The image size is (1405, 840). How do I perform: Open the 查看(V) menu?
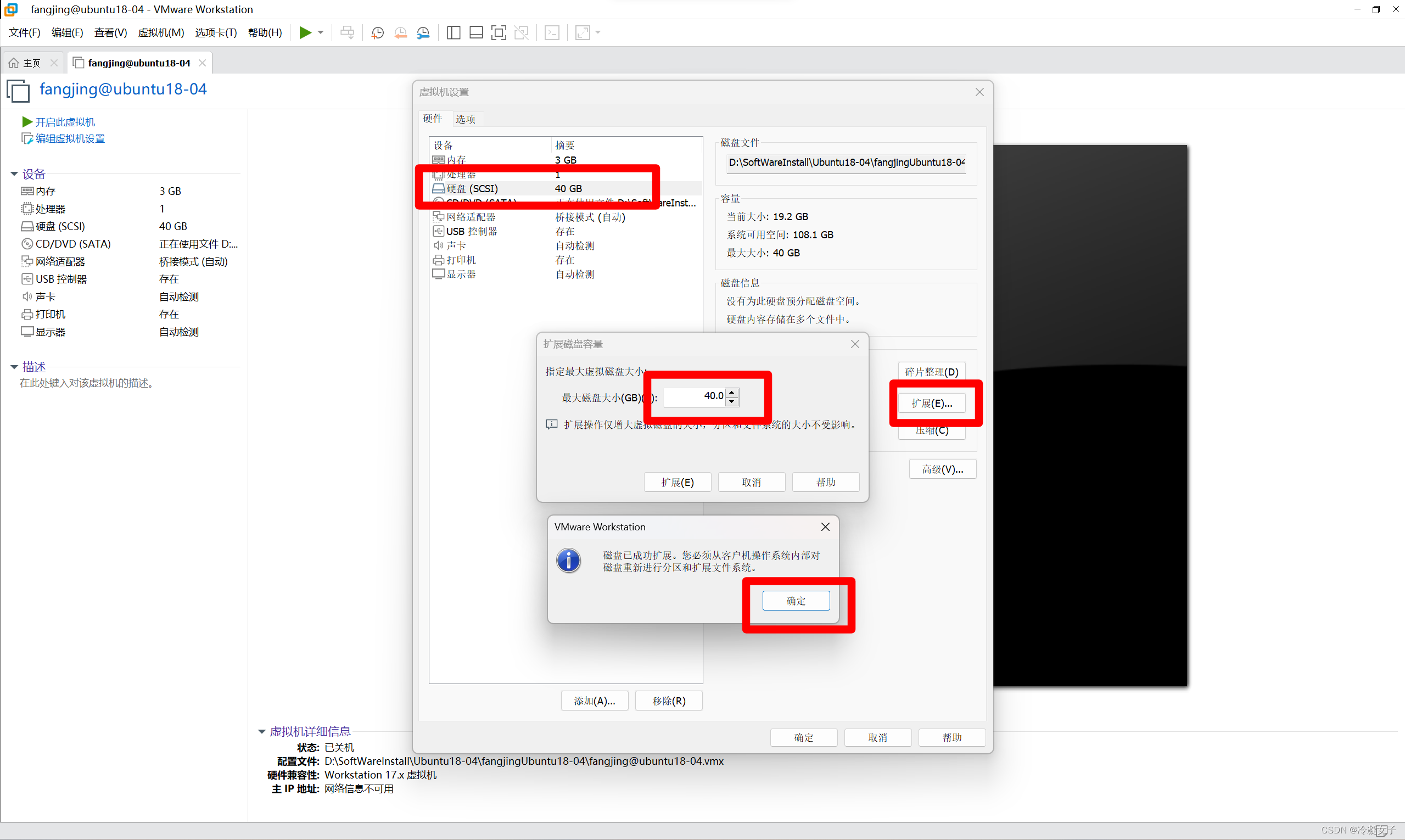(x=110, y=32)
